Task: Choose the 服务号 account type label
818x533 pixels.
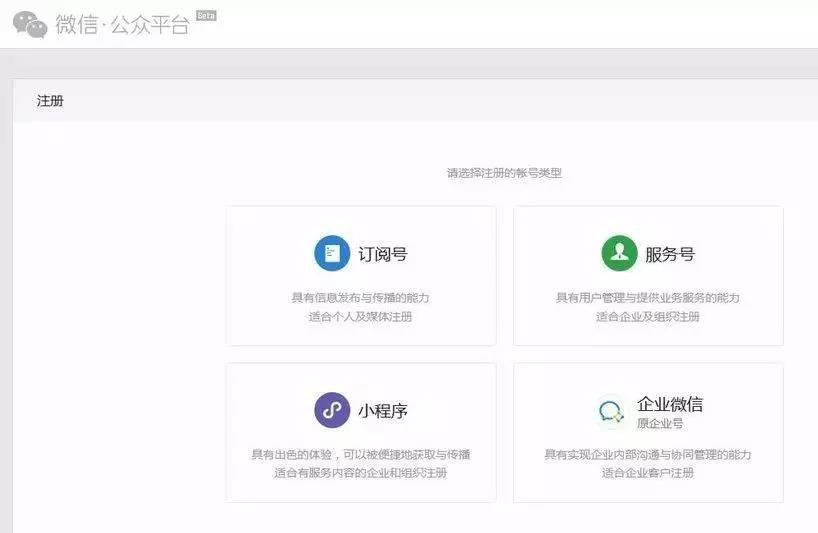Action: (670, 254)
